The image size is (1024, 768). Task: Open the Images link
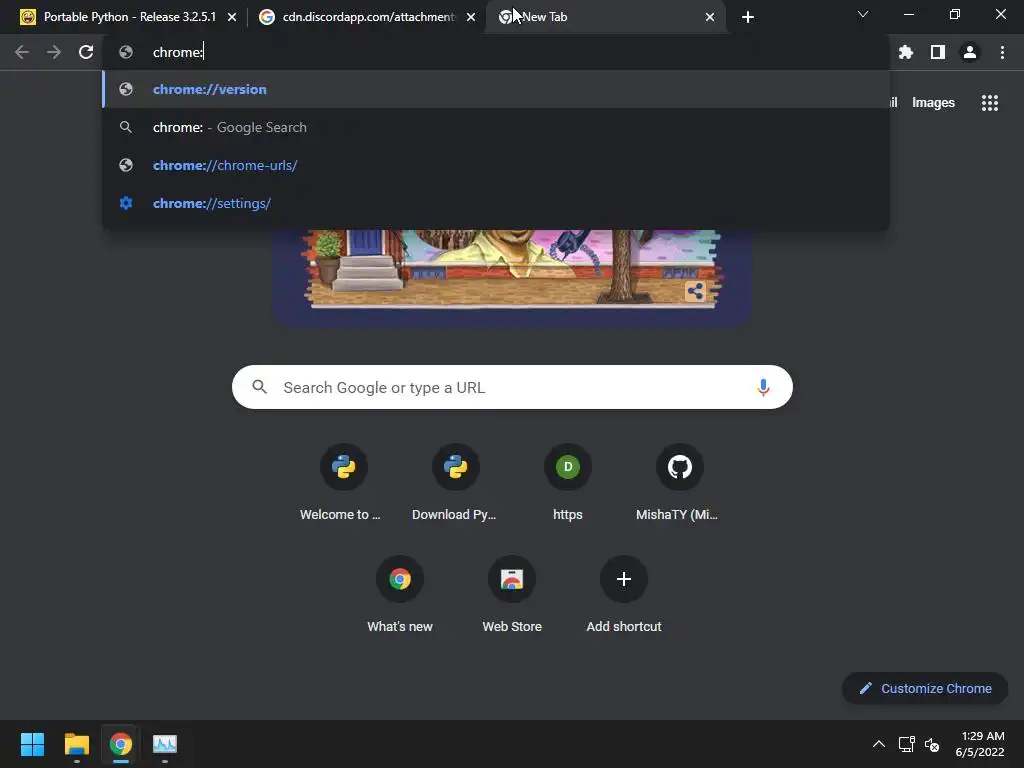(x=933, y=103)
